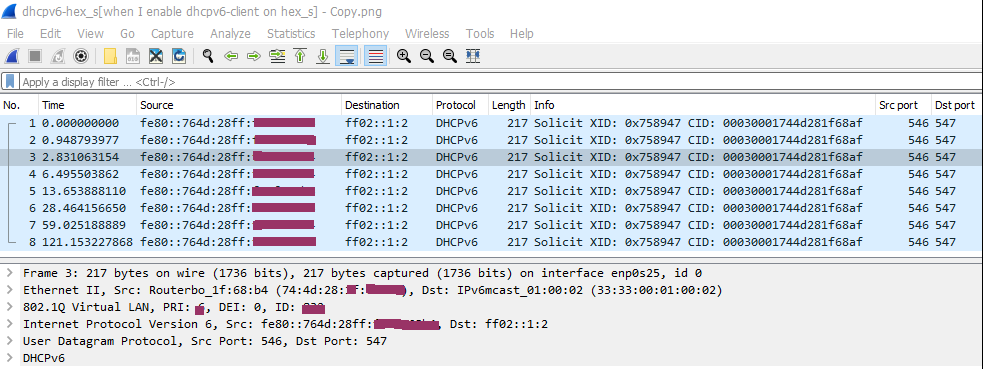Sort by the Source column header
Screen dimensions: 983x369
point(239,105)
